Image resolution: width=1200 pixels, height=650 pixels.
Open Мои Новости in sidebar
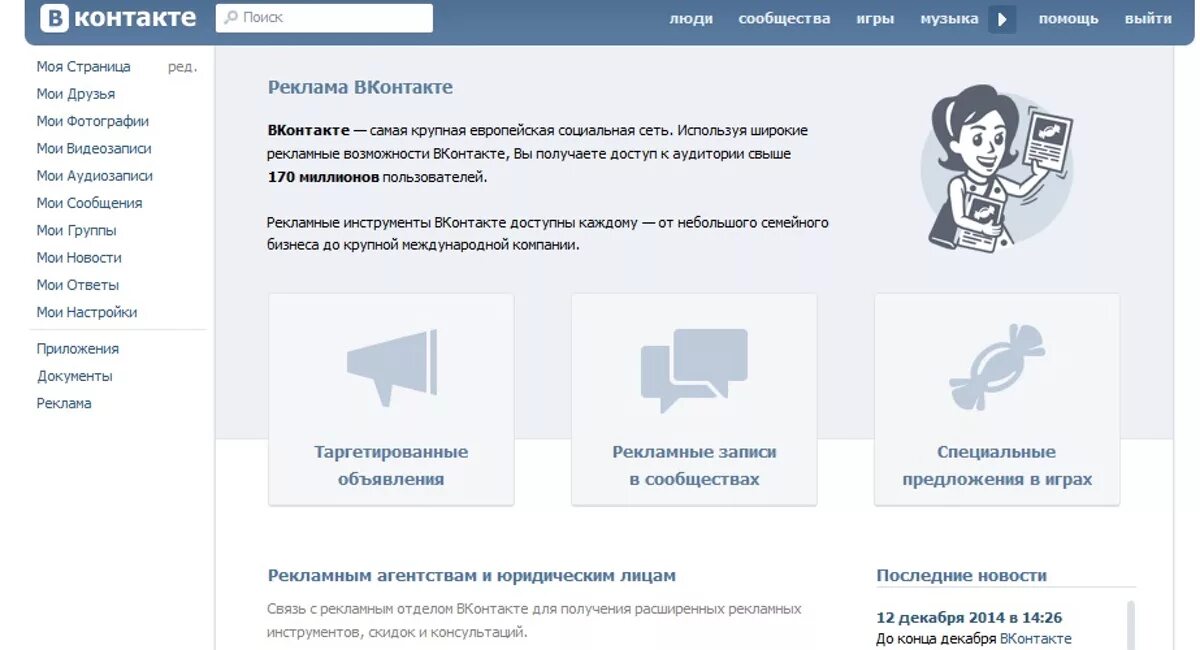click(79, 257)
